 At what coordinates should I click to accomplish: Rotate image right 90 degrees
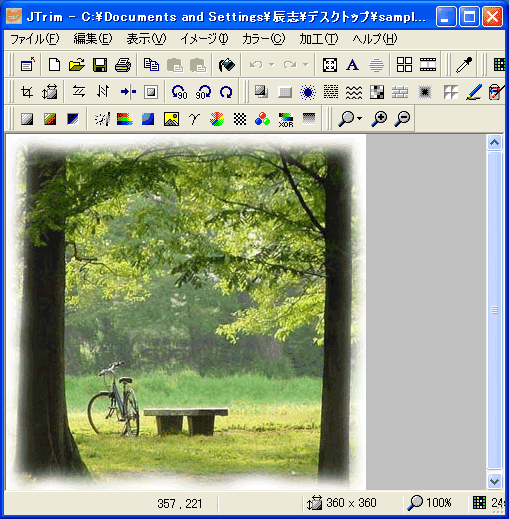(x=203, y=92)
